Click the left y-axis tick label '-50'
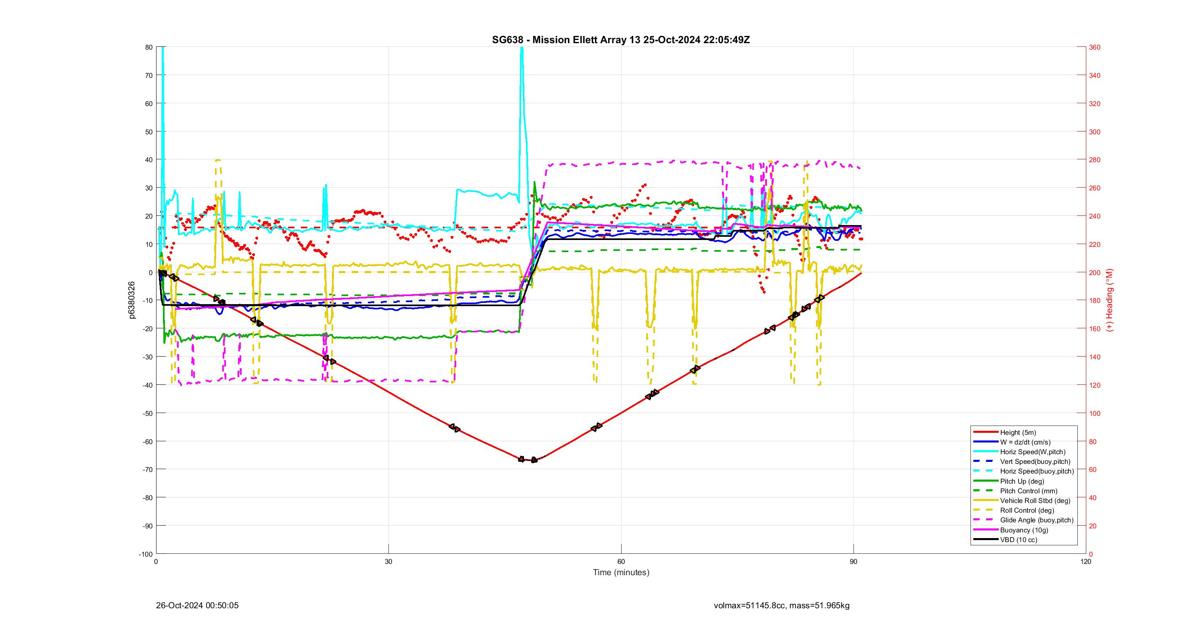1200x622 pixels. (147, 413)
